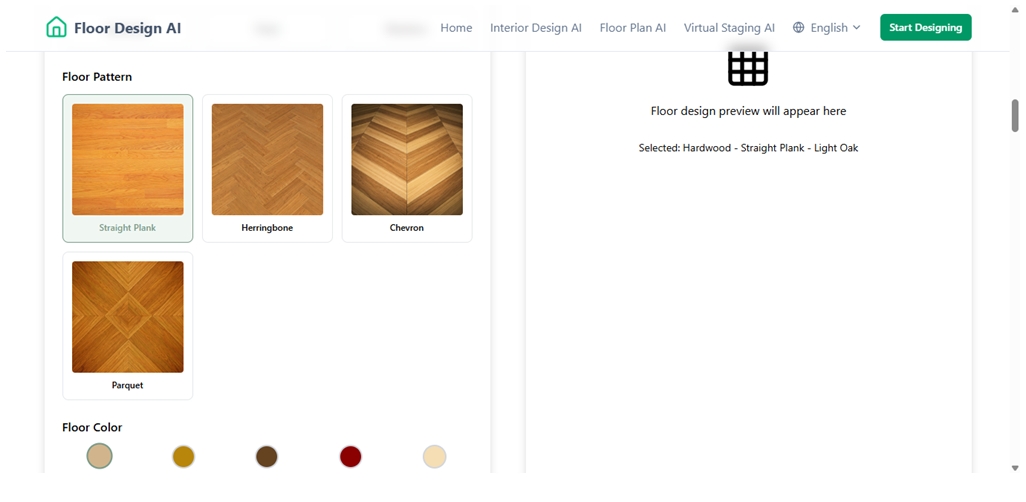Go to the Home menu item
The image size is (1026, 502).
click(x=456, y=28)
